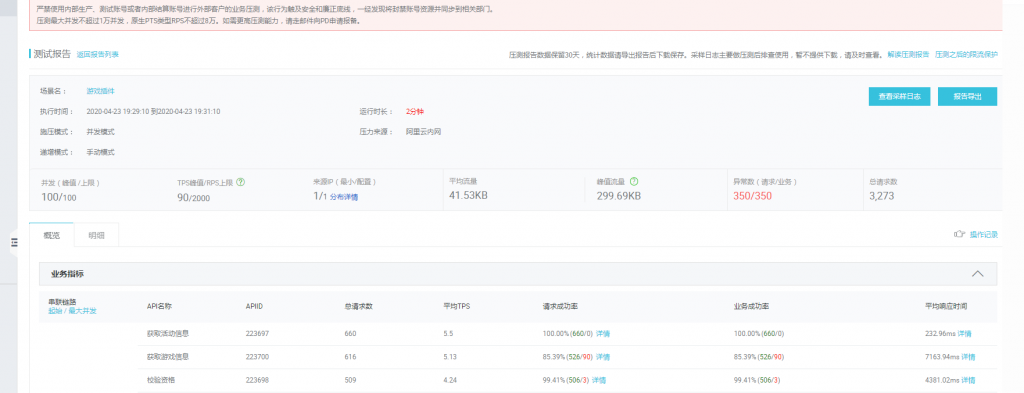Open the 操作记录 link

coord(984,234)
